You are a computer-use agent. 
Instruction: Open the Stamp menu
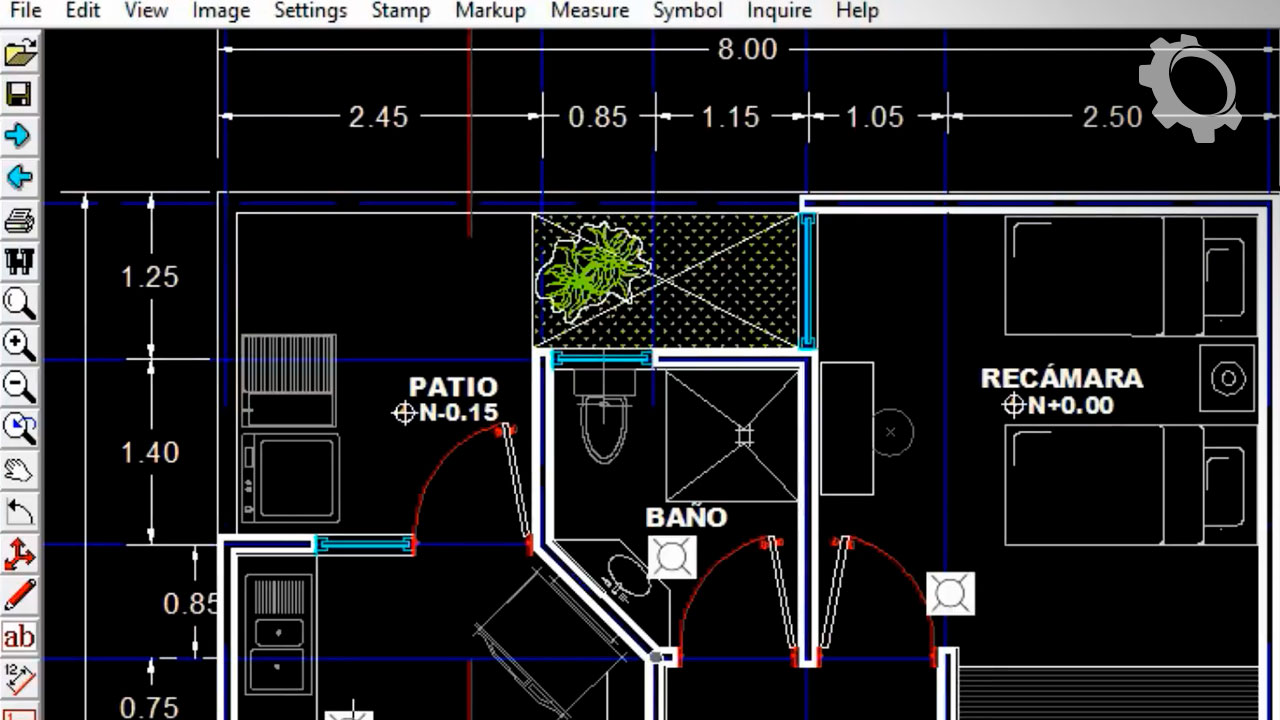click(x=400, y=11)
